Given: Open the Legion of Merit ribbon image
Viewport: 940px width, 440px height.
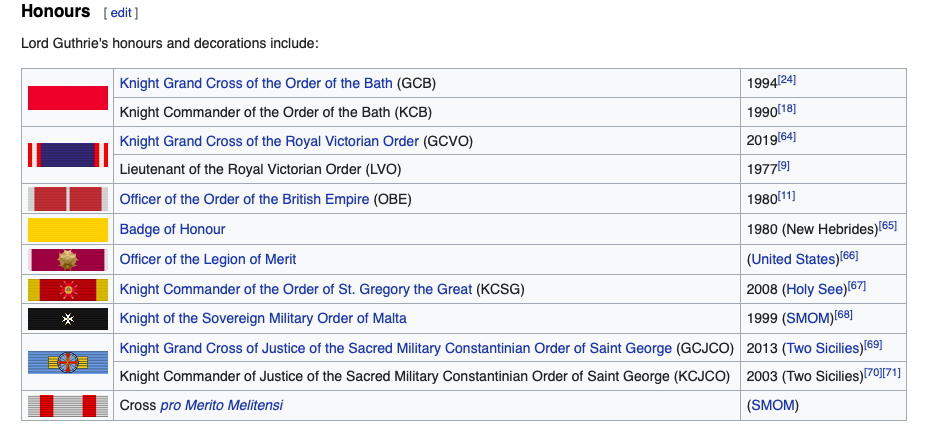Looking at the screenshot, I should coord(68,260).
